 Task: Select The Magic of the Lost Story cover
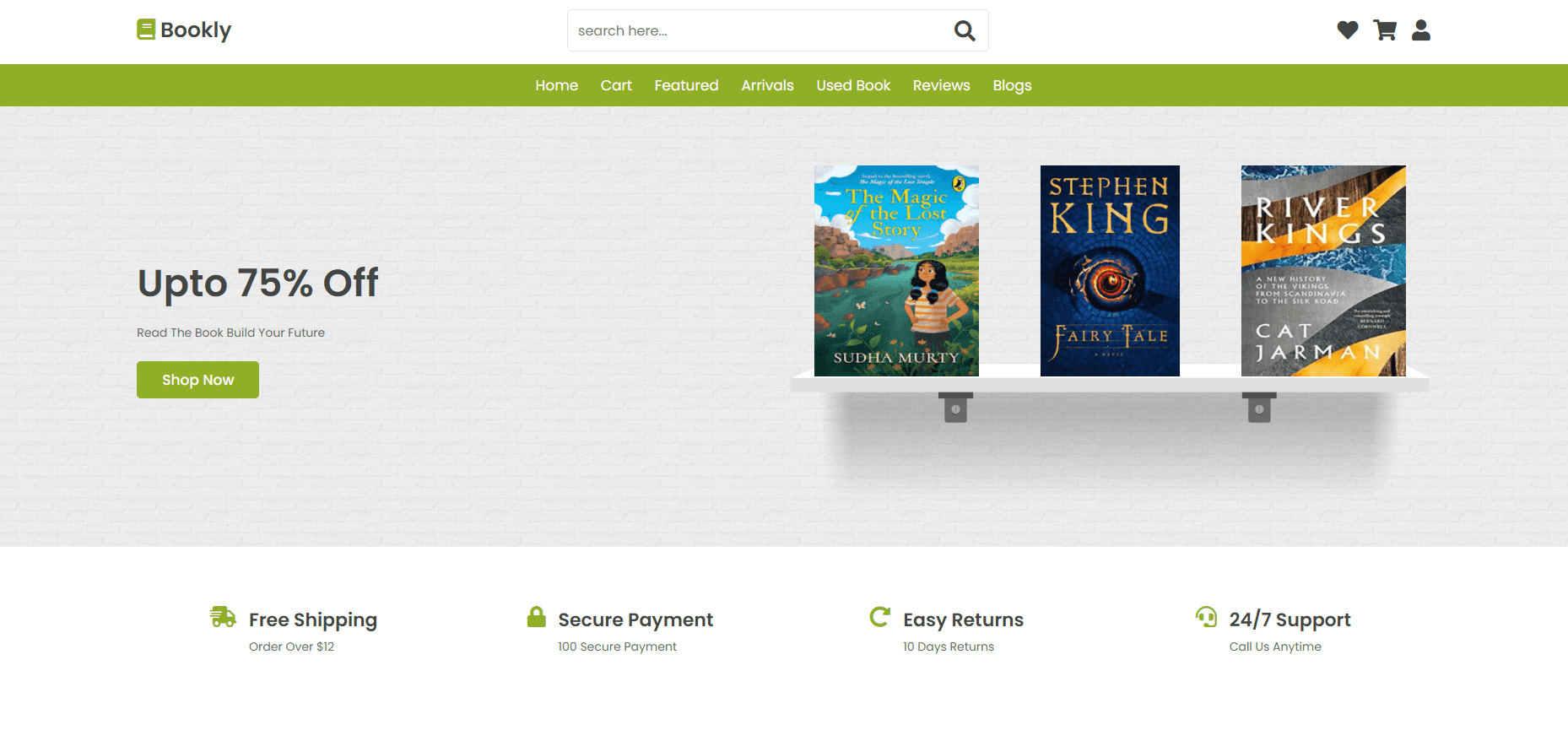tap(896, 271)
